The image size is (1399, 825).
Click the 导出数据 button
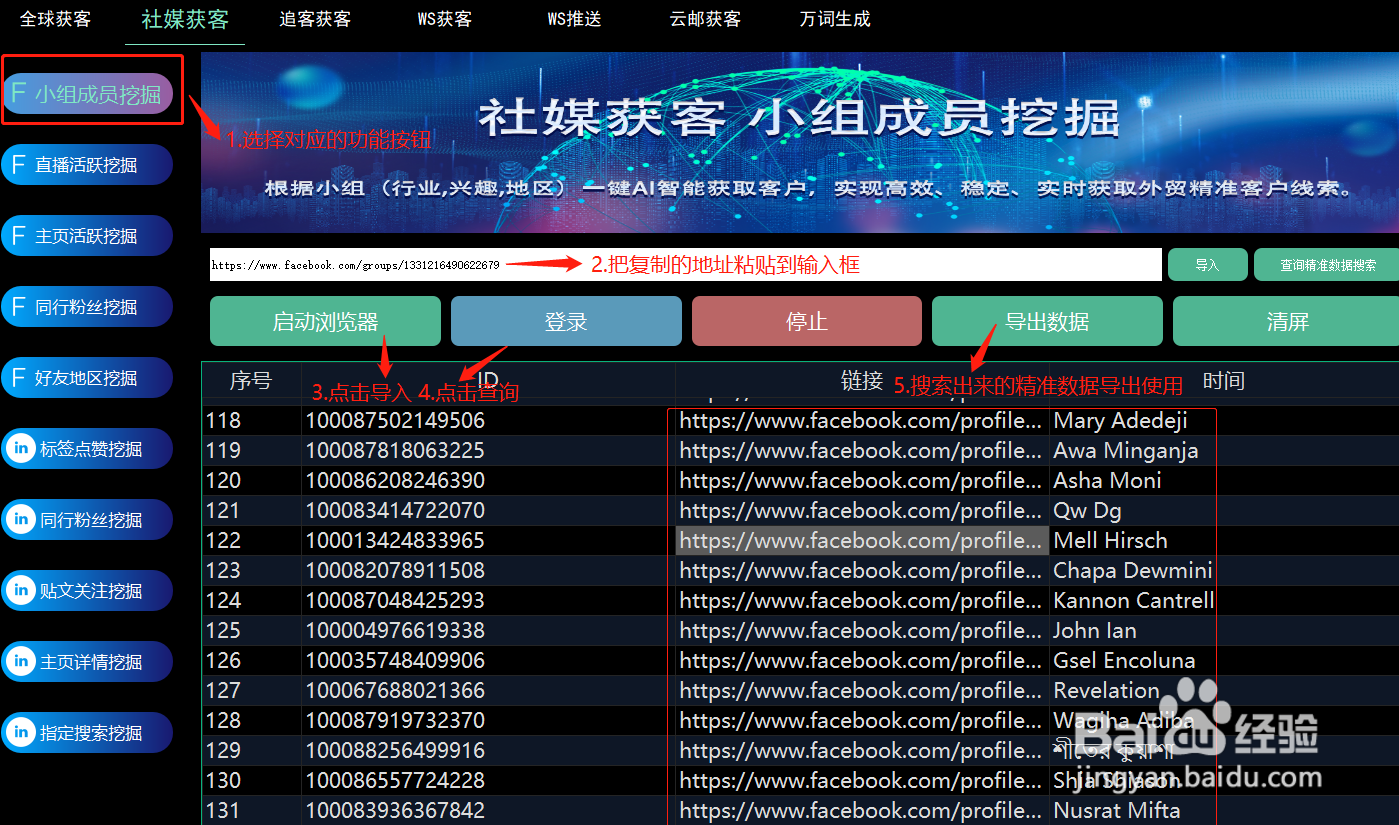click(x=1047, y=322)
